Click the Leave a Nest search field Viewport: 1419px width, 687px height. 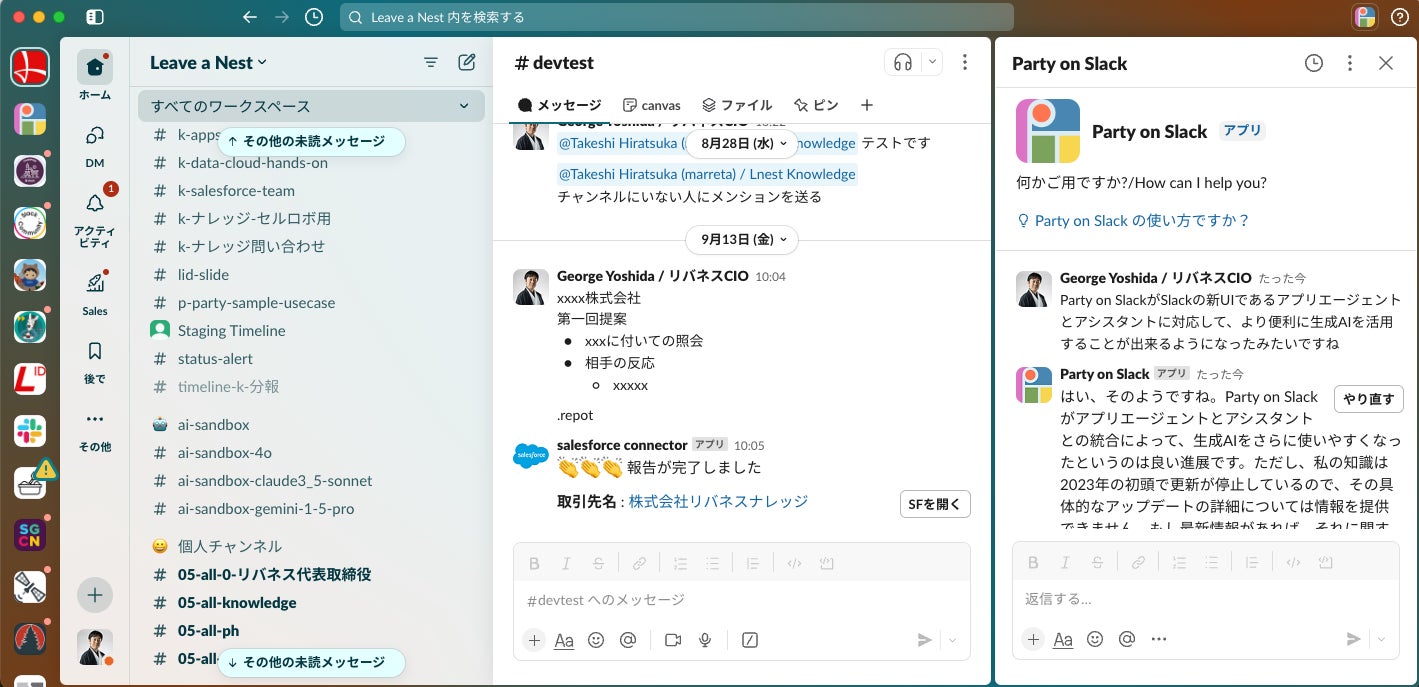[x=677, y=17]
